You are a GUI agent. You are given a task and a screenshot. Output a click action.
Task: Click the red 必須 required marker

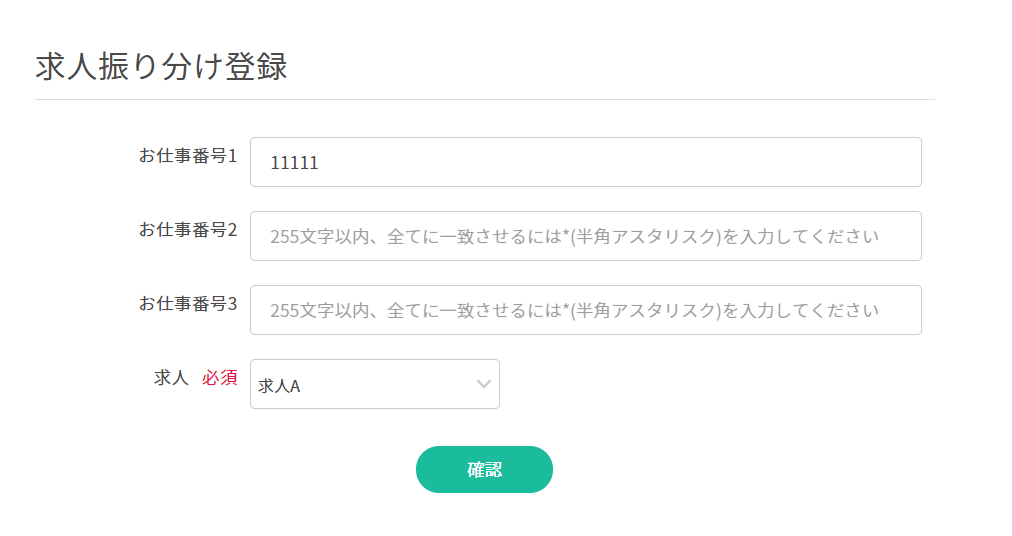(220, 378)
